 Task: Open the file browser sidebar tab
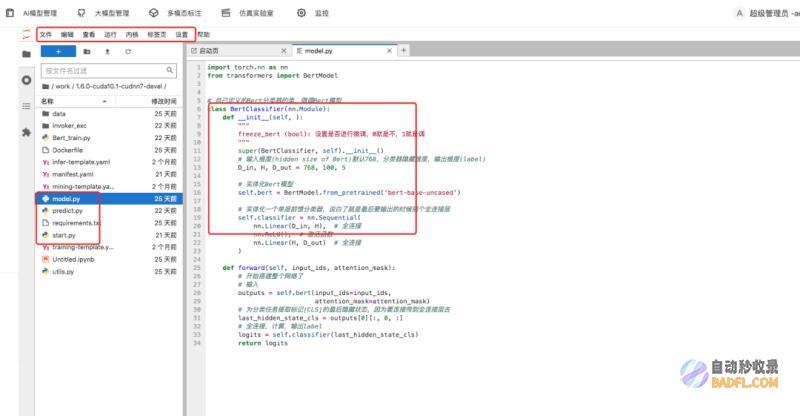click(27, 54)
